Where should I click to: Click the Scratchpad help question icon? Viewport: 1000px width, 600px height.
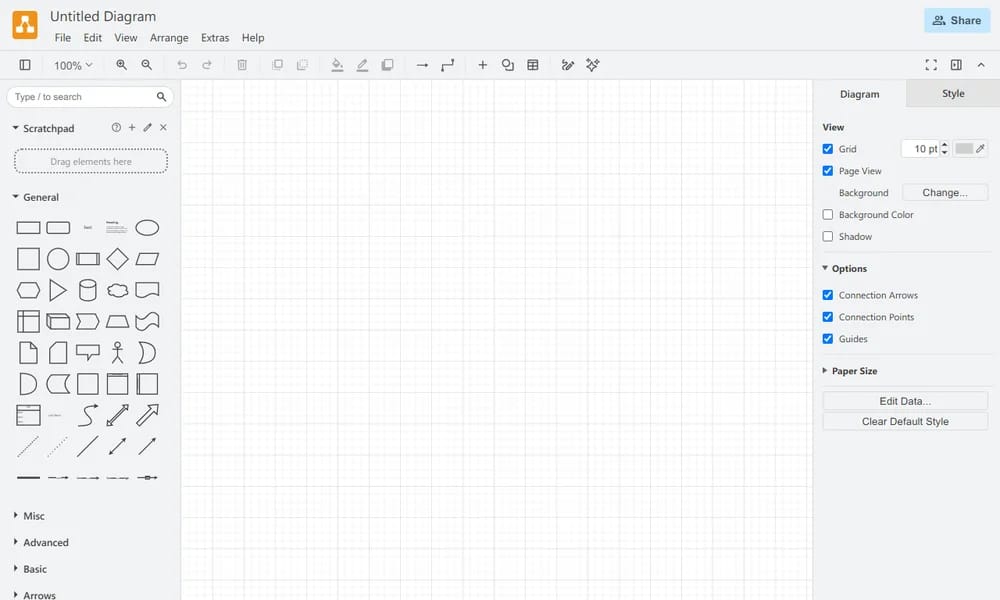pos(116,128)
